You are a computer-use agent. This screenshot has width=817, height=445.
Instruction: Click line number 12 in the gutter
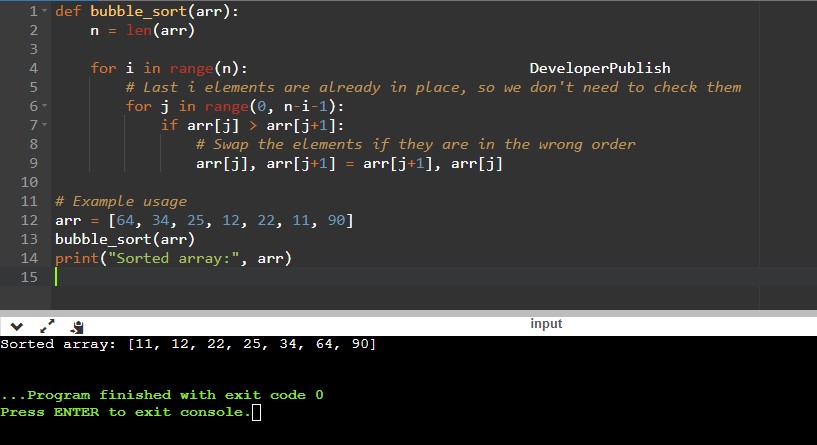point(29,220)
